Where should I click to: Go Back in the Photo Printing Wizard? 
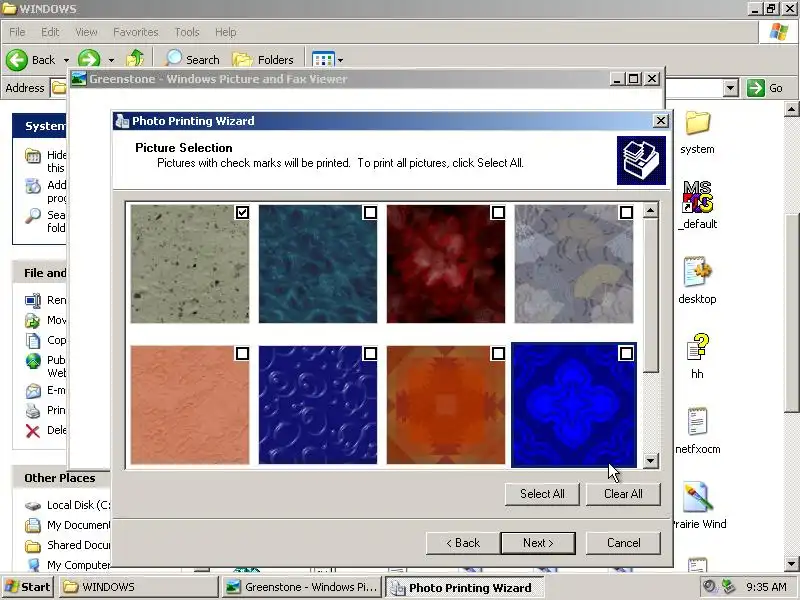[x=463, y=543]
